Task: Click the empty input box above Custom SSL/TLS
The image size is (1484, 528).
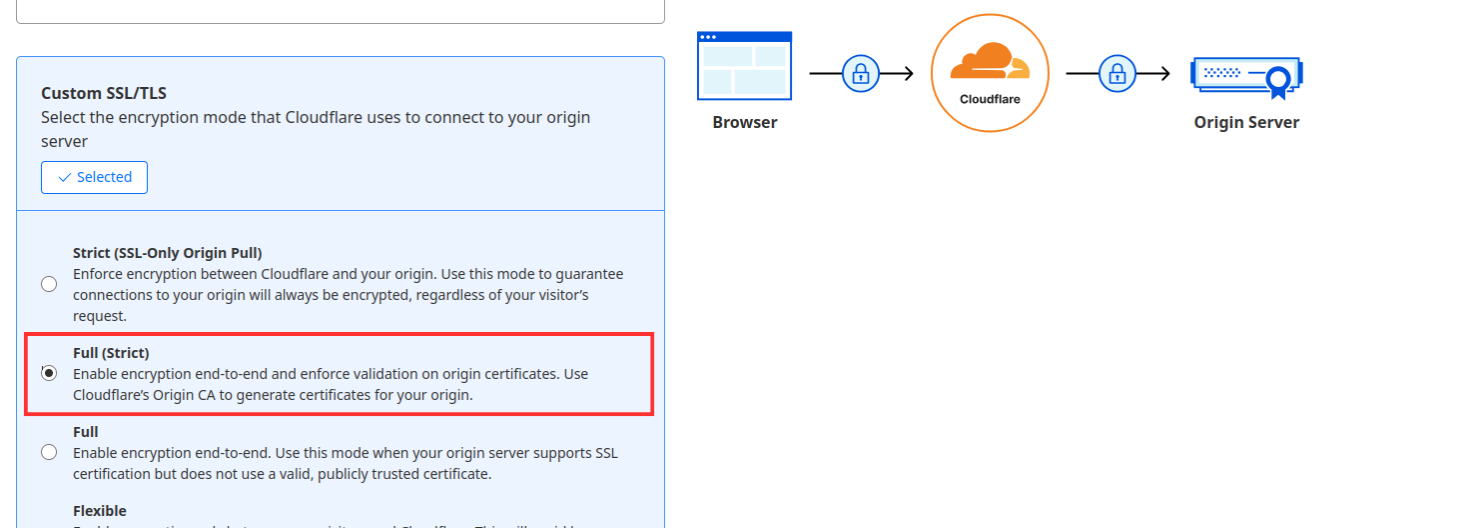Action: point(340,11)
